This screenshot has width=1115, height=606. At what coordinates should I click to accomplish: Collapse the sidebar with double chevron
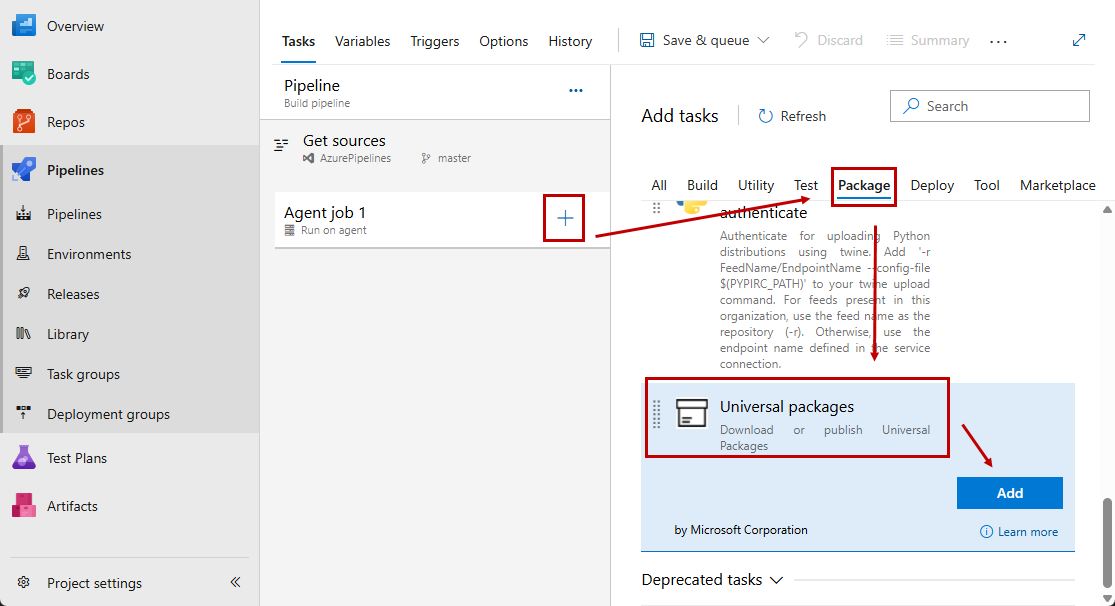click(235, 582)
